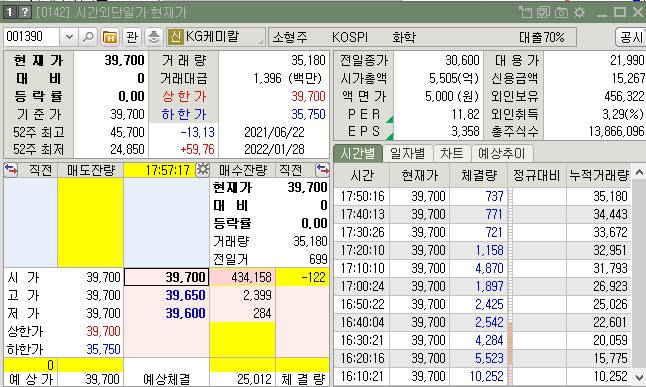
Task: Click the stock code field 001390
Action: 32,37
